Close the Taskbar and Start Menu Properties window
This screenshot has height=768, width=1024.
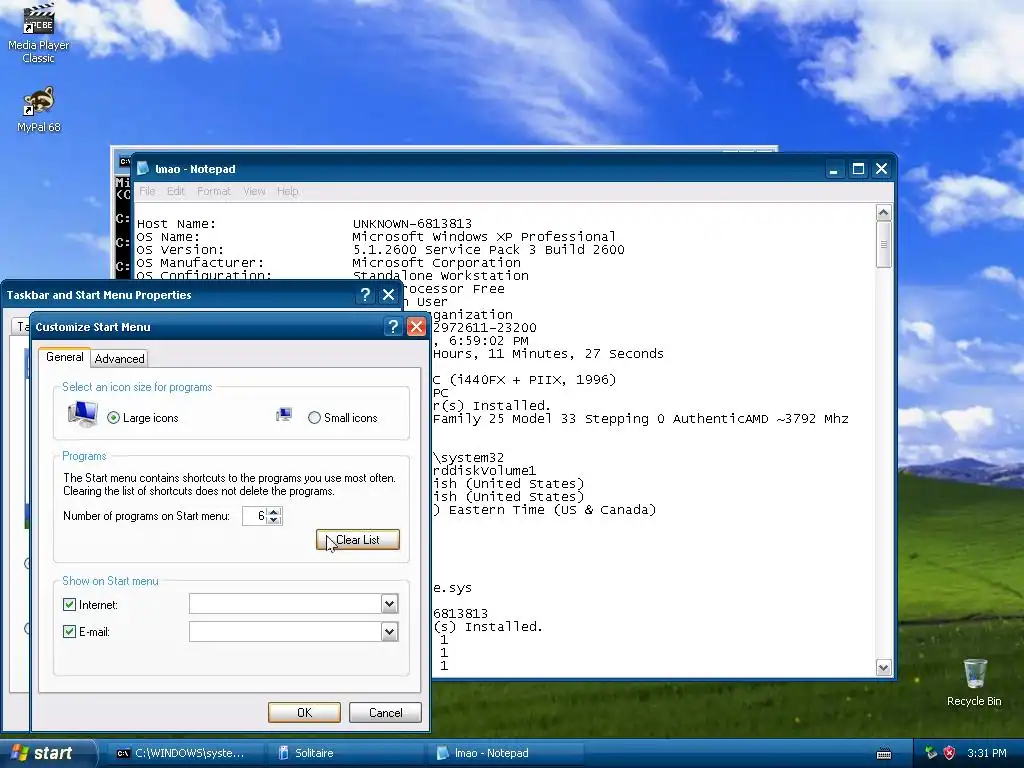(389, 295)
